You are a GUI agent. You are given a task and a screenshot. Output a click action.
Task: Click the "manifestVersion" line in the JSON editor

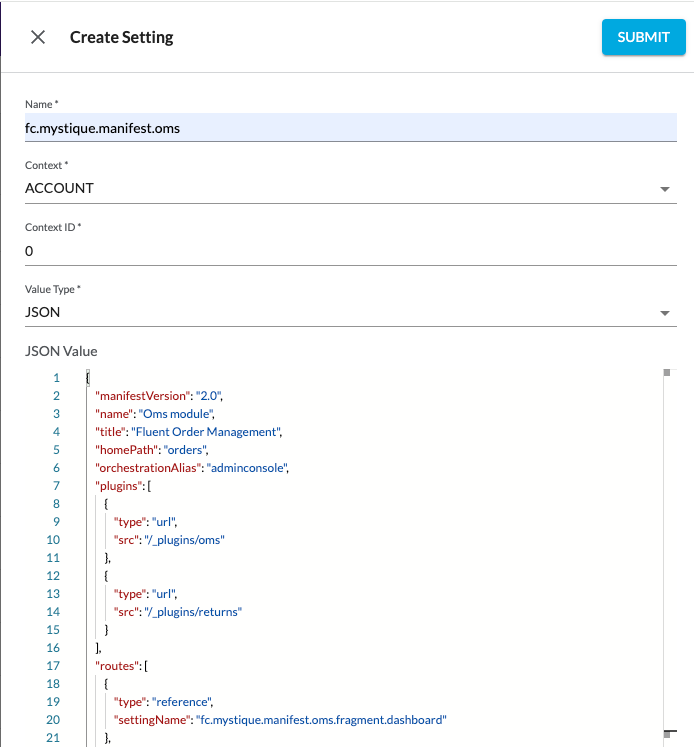click(159, 396)
